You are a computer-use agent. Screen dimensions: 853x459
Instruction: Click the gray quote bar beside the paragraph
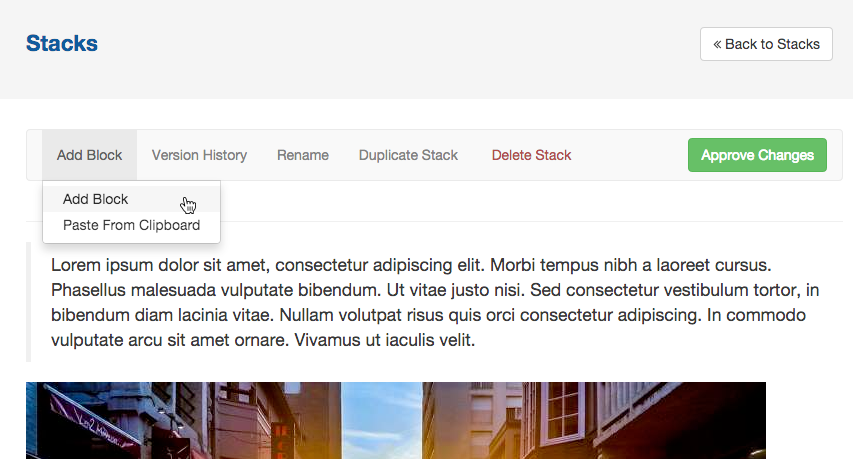[x=28, y=302]
